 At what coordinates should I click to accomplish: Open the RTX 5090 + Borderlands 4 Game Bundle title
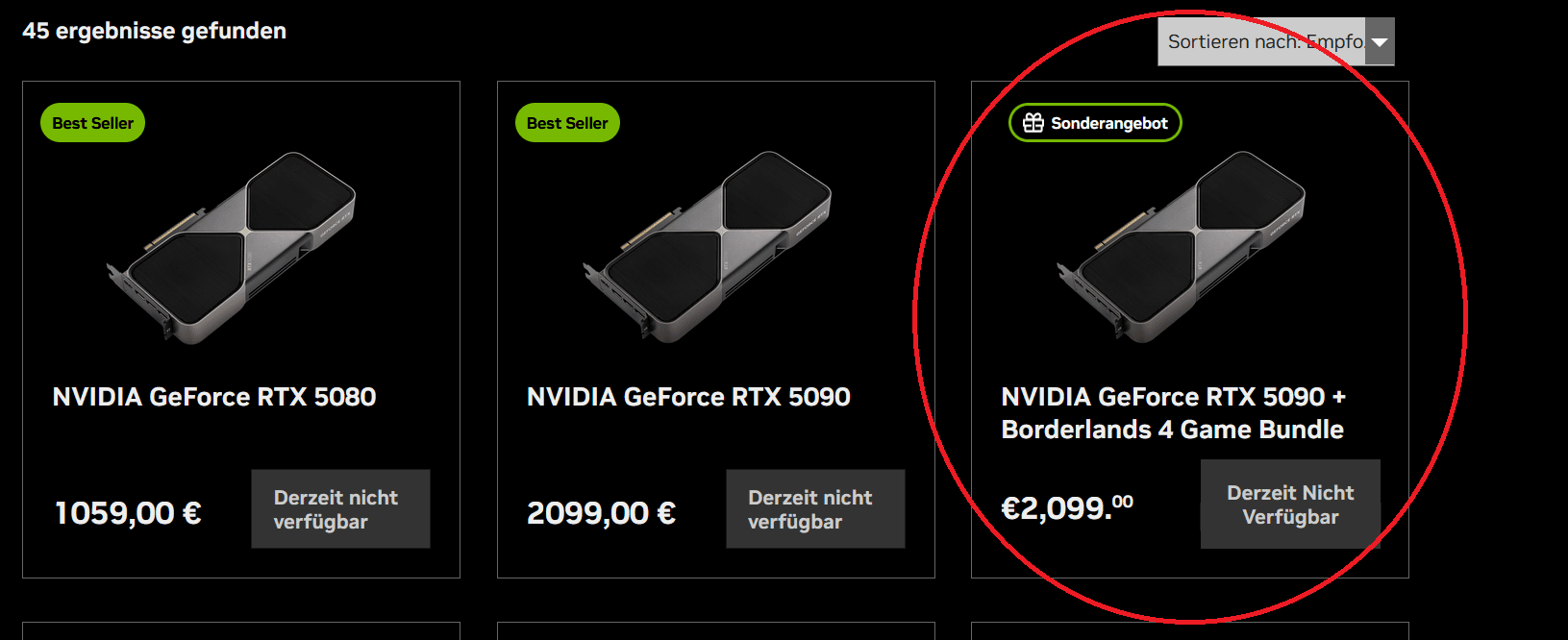(x=1173, y=413)
